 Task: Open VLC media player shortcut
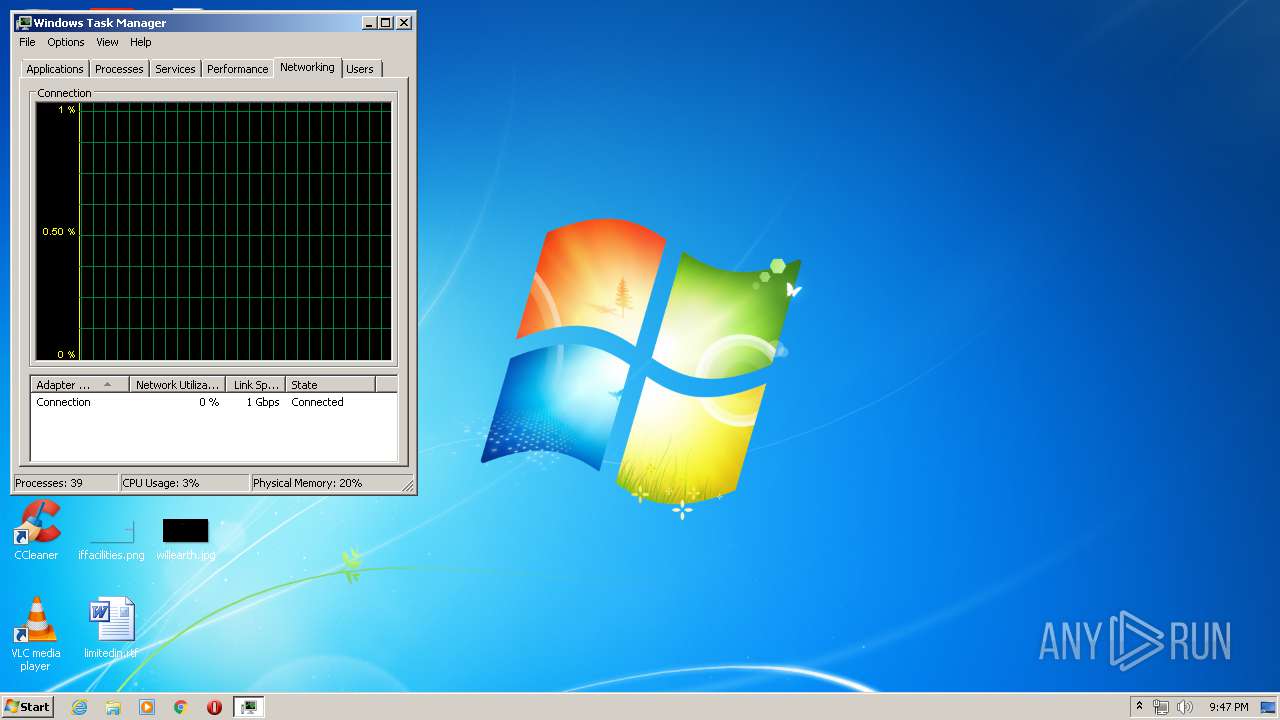[x=36, y=634]
